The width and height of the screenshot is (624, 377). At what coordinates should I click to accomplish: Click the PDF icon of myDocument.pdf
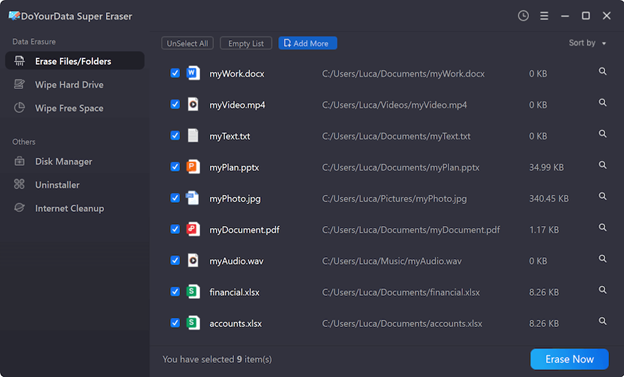[193, 229]
